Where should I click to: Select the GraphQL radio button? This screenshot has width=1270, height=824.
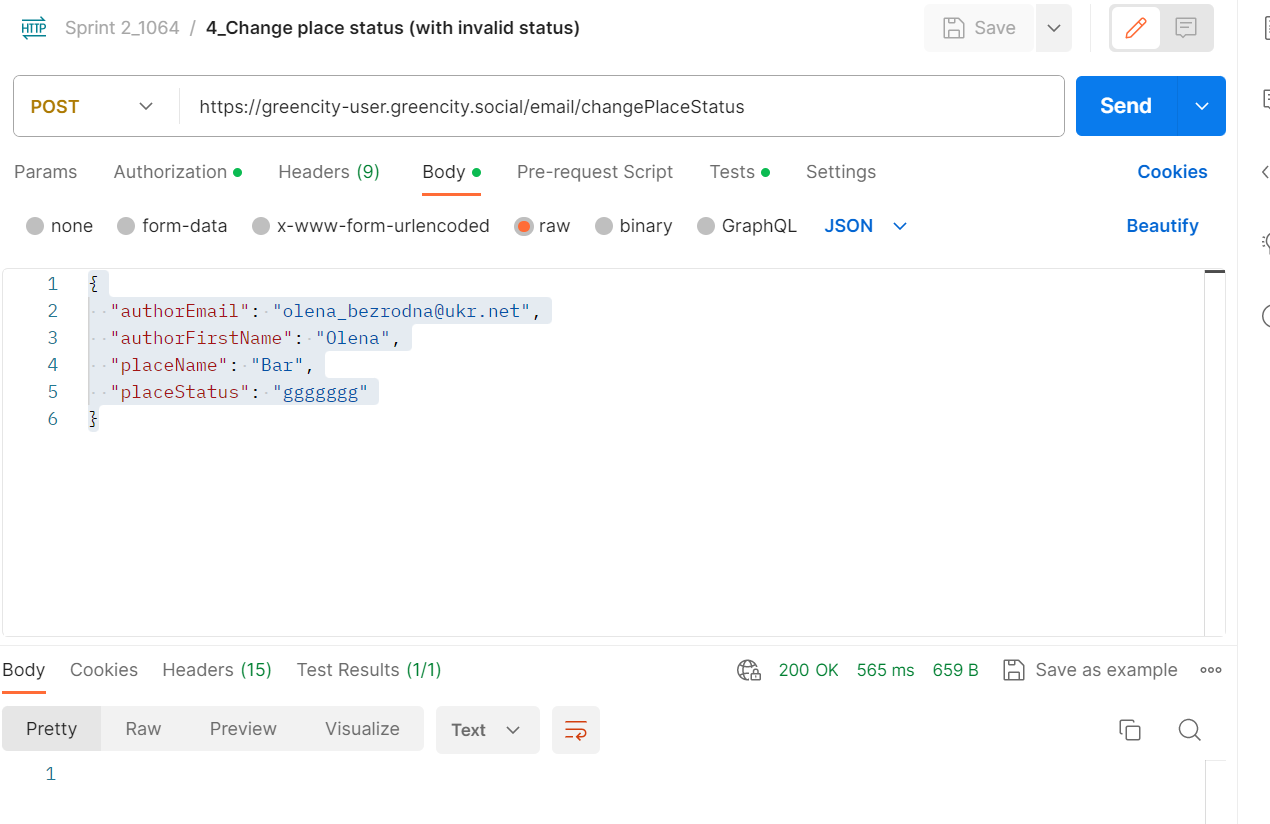[x=706, y=226]
